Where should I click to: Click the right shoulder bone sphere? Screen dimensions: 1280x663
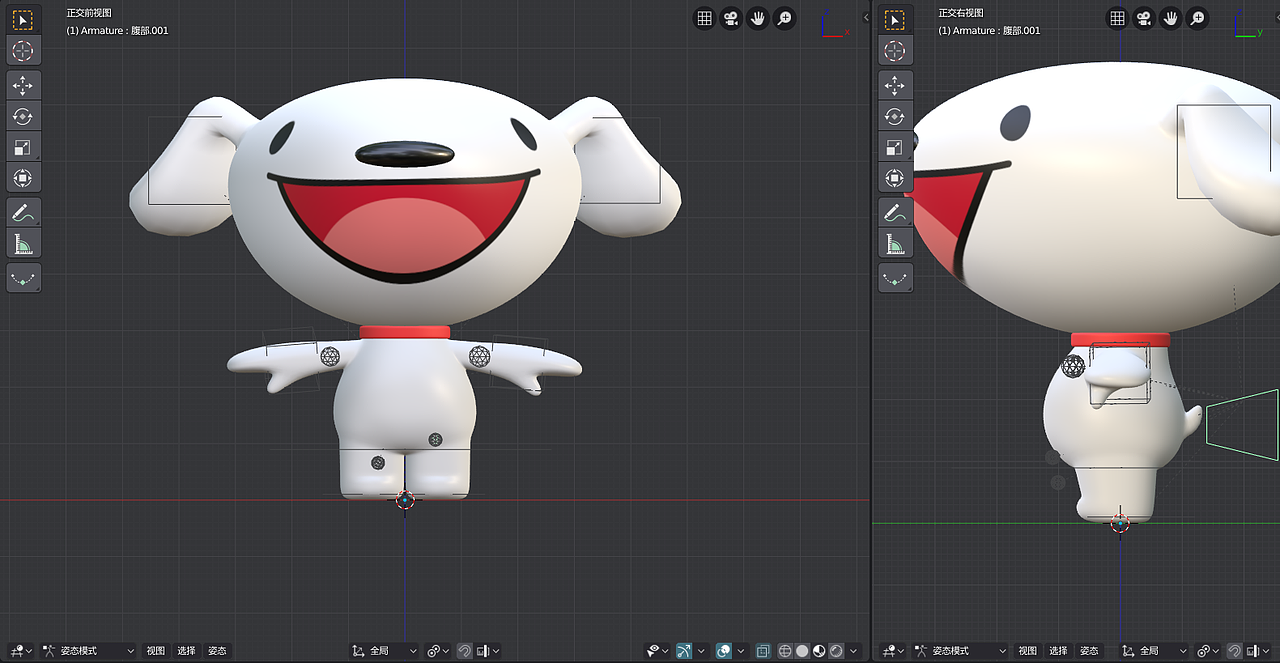click(479, 356)
